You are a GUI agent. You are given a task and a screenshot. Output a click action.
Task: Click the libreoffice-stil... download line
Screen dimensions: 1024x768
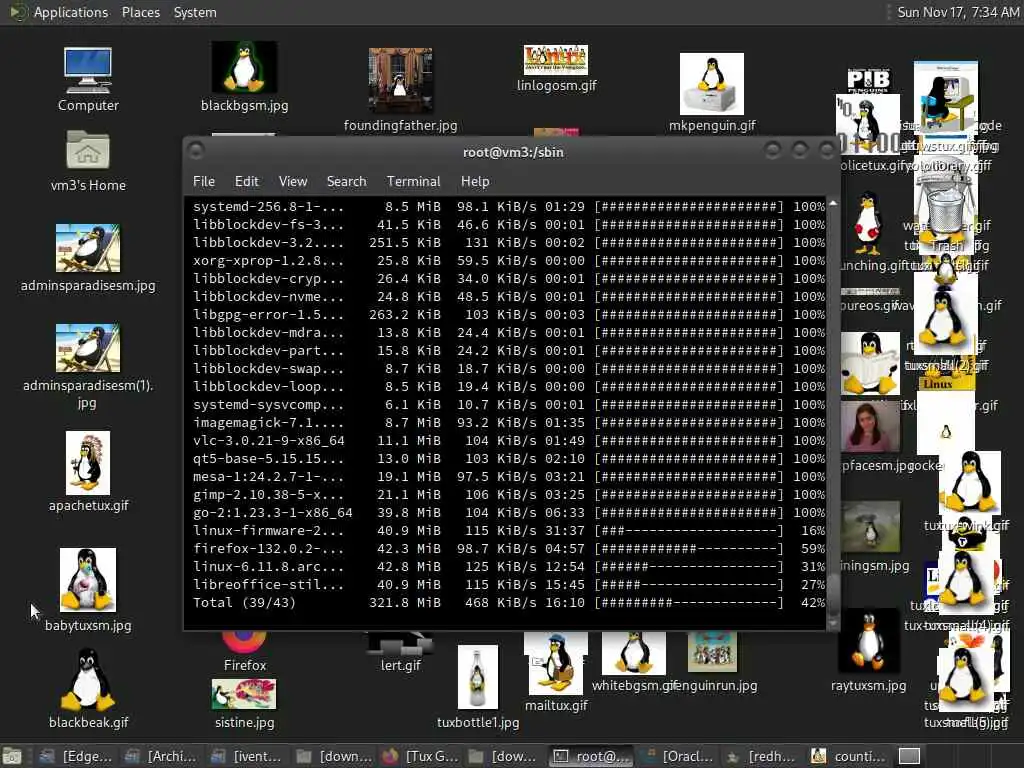coord(509,584)
